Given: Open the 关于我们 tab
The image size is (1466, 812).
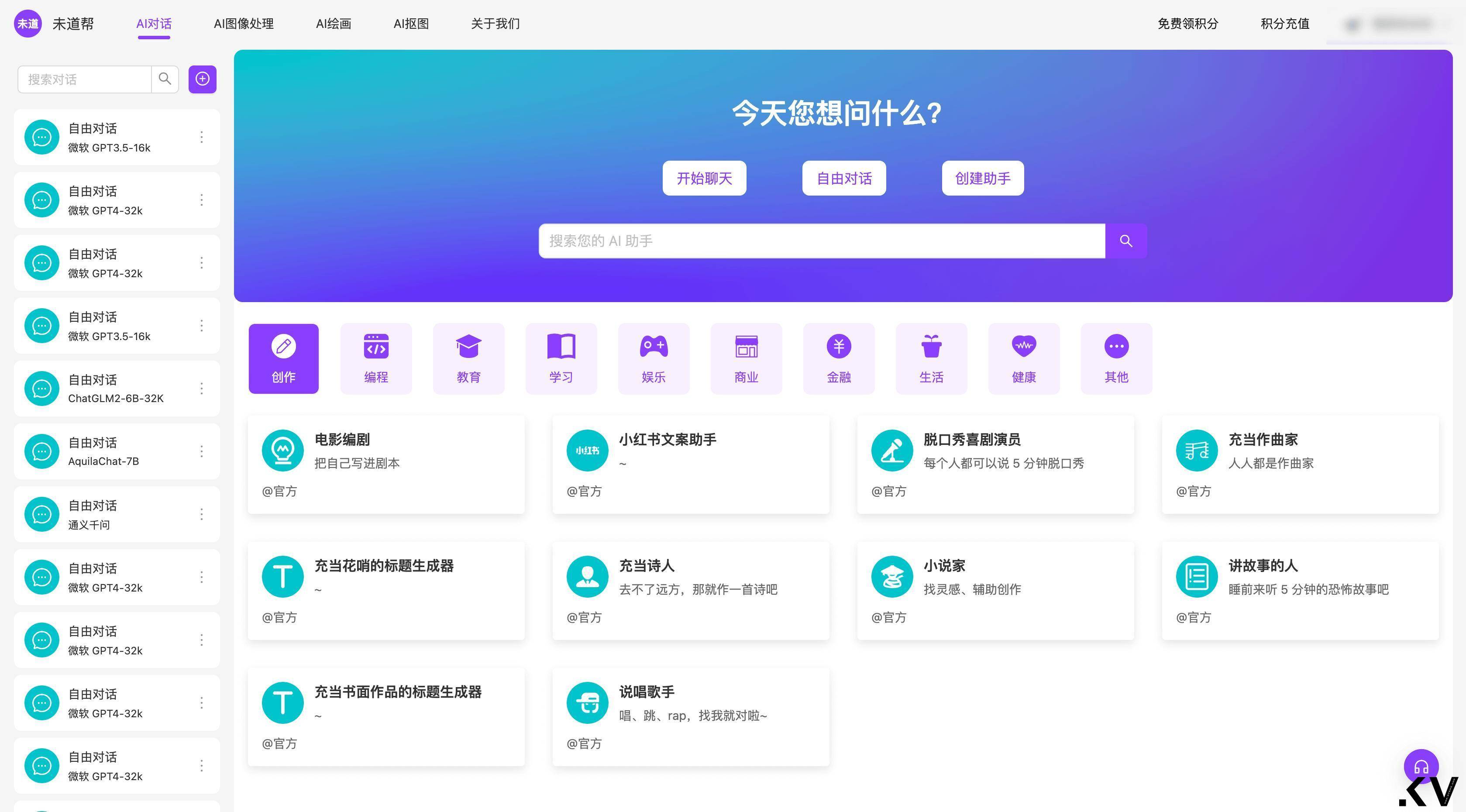Looking at the screenshot, I should pos(495,24).
